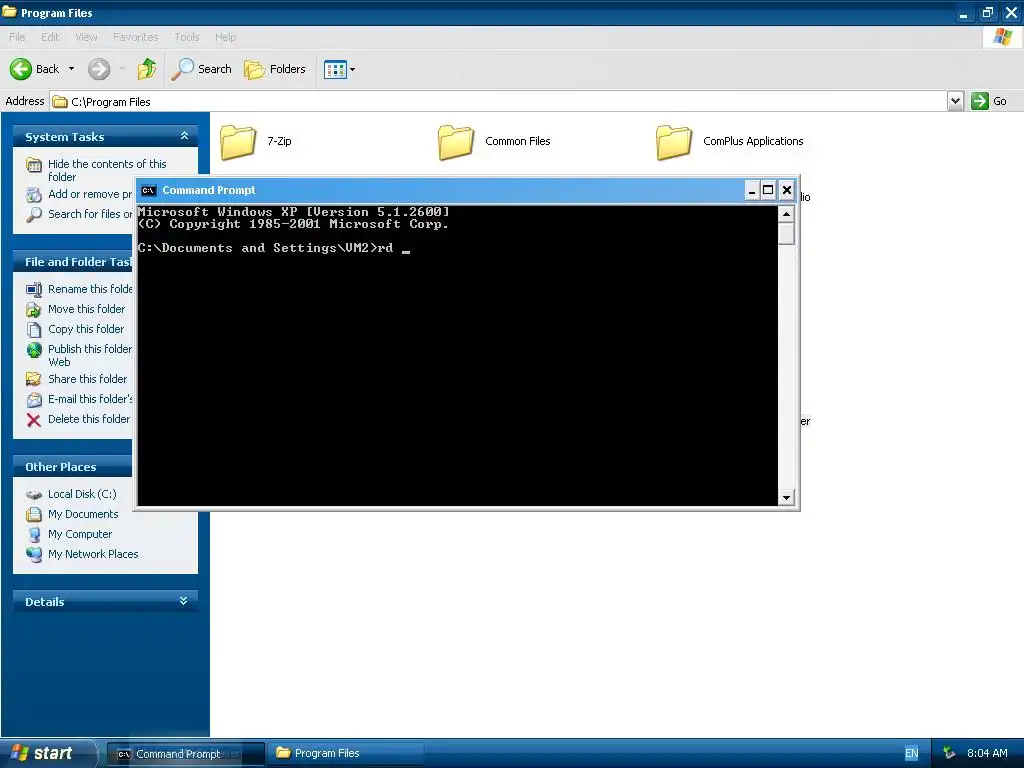The width and height of the screenshot is (1024, 768).
Task: Click the network tray icon
Action: coord(950,753)
